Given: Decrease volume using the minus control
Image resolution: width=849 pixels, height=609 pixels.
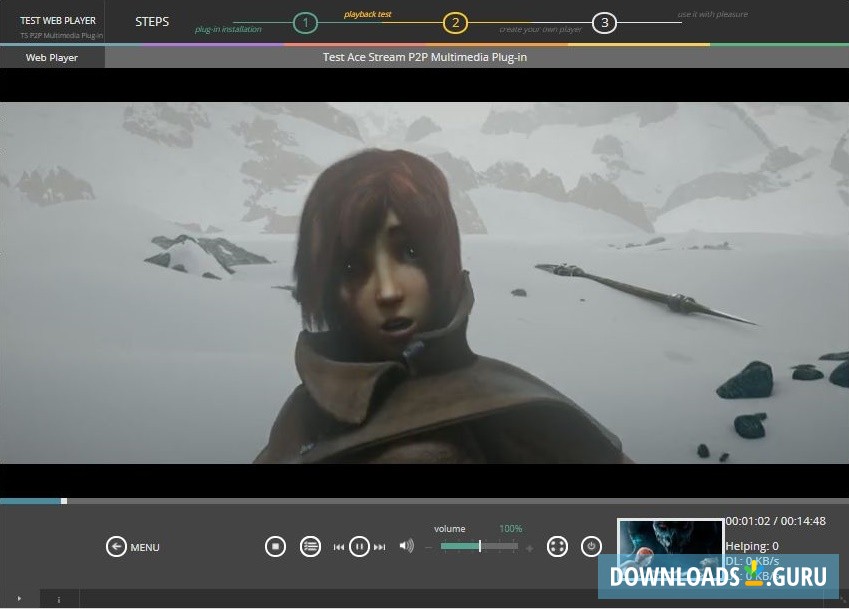Looking at the screenshot, I should tap(428, 547).
